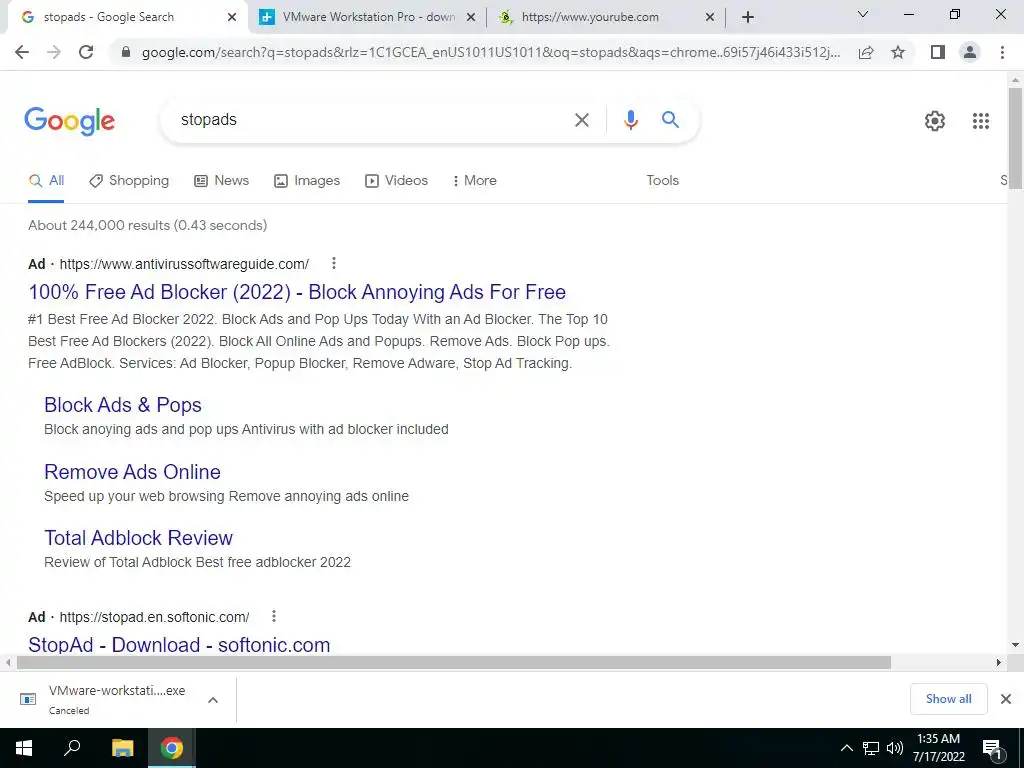This screenshot has height=768, width=1024.
Task: Close the stopads Google Search tab
Action: click(x=232, y=17)
